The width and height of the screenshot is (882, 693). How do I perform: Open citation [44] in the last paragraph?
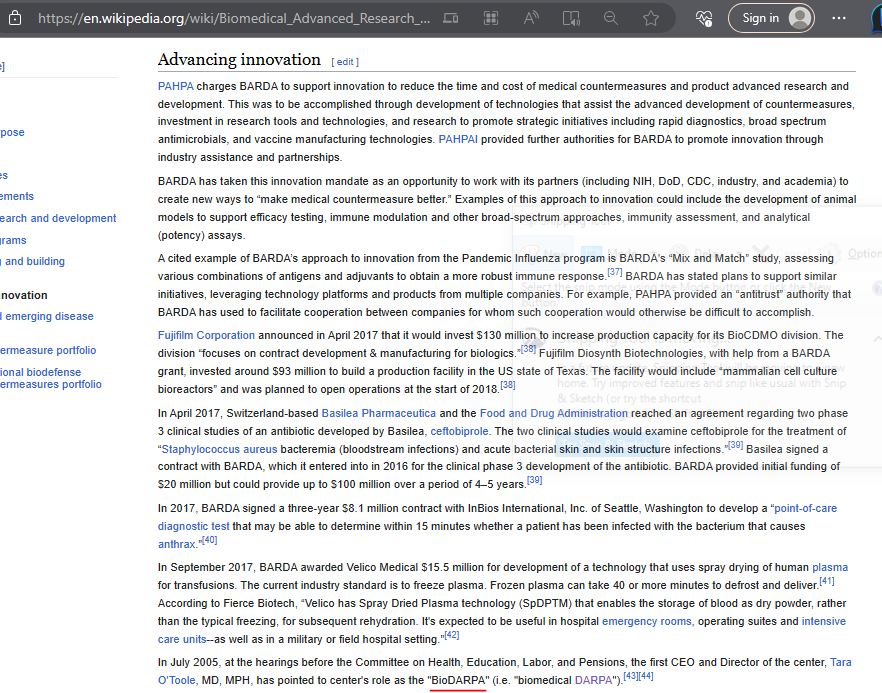coord(646,677)
